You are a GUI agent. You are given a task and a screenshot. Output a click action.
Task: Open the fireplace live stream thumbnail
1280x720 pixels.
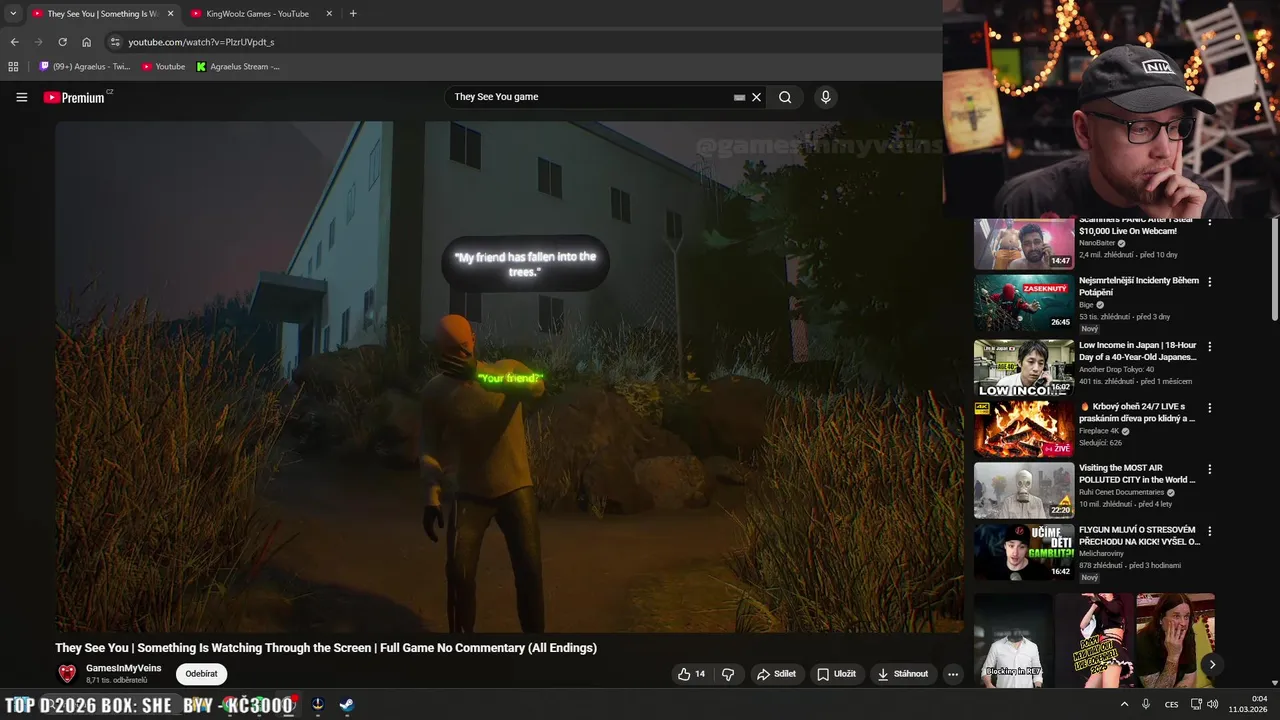pyautogui.click(x=1024, y=428)
